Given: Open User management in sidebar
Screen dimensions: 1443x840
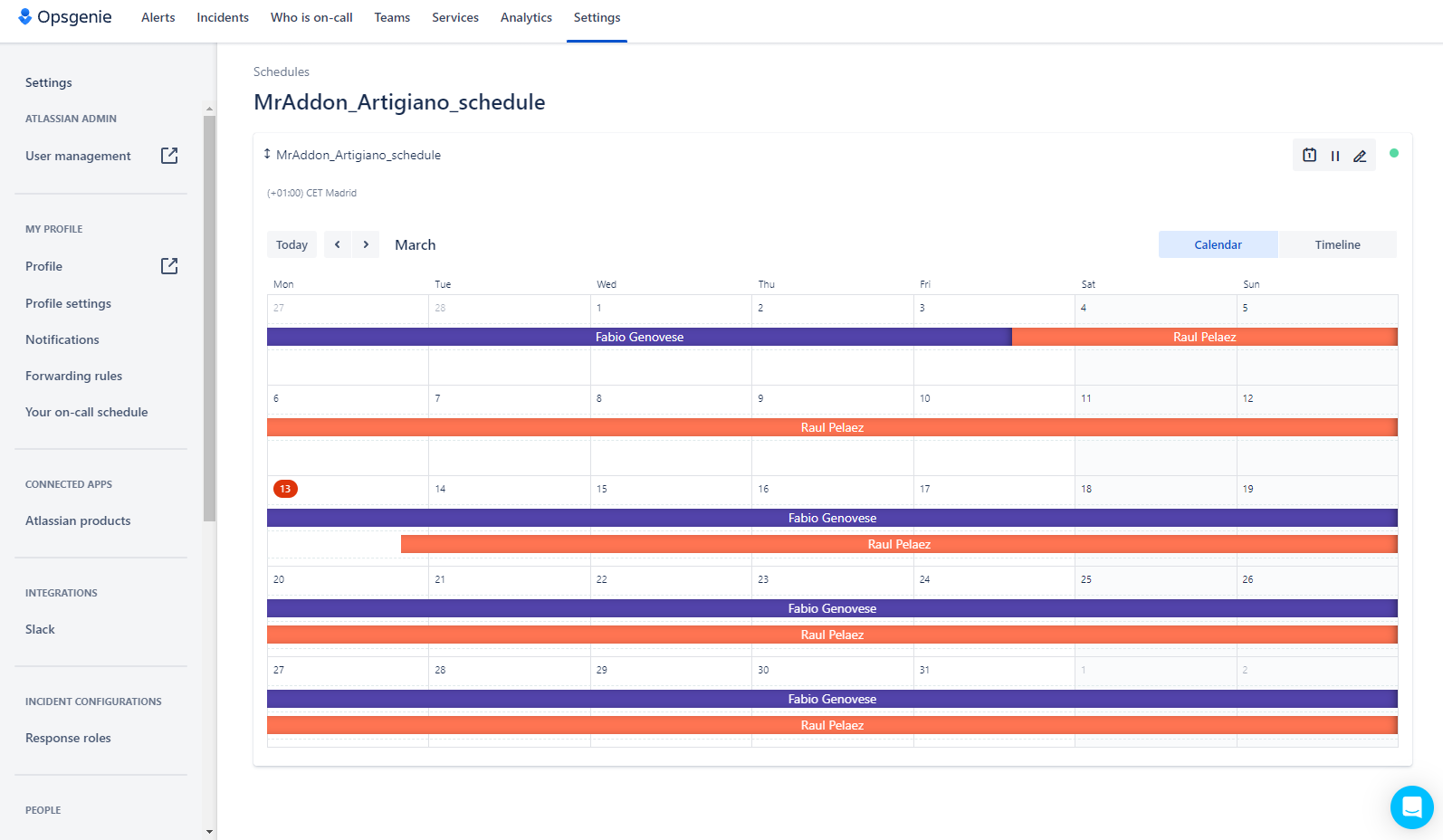Looking at the screenshot, I should click(78, 156).
